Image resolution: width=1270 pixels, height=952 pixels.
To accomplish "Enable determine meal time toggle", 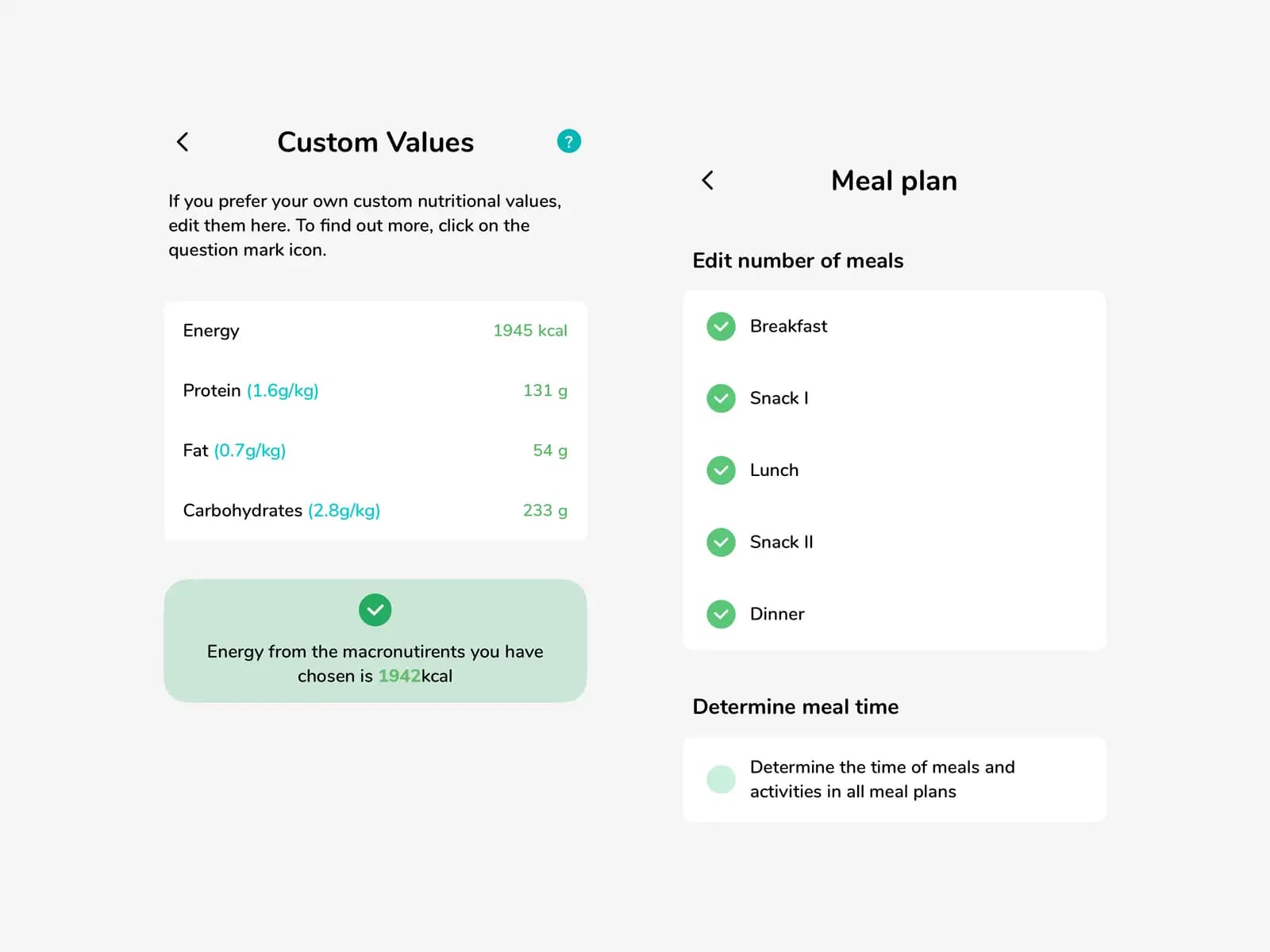I will tap(721, 779).
